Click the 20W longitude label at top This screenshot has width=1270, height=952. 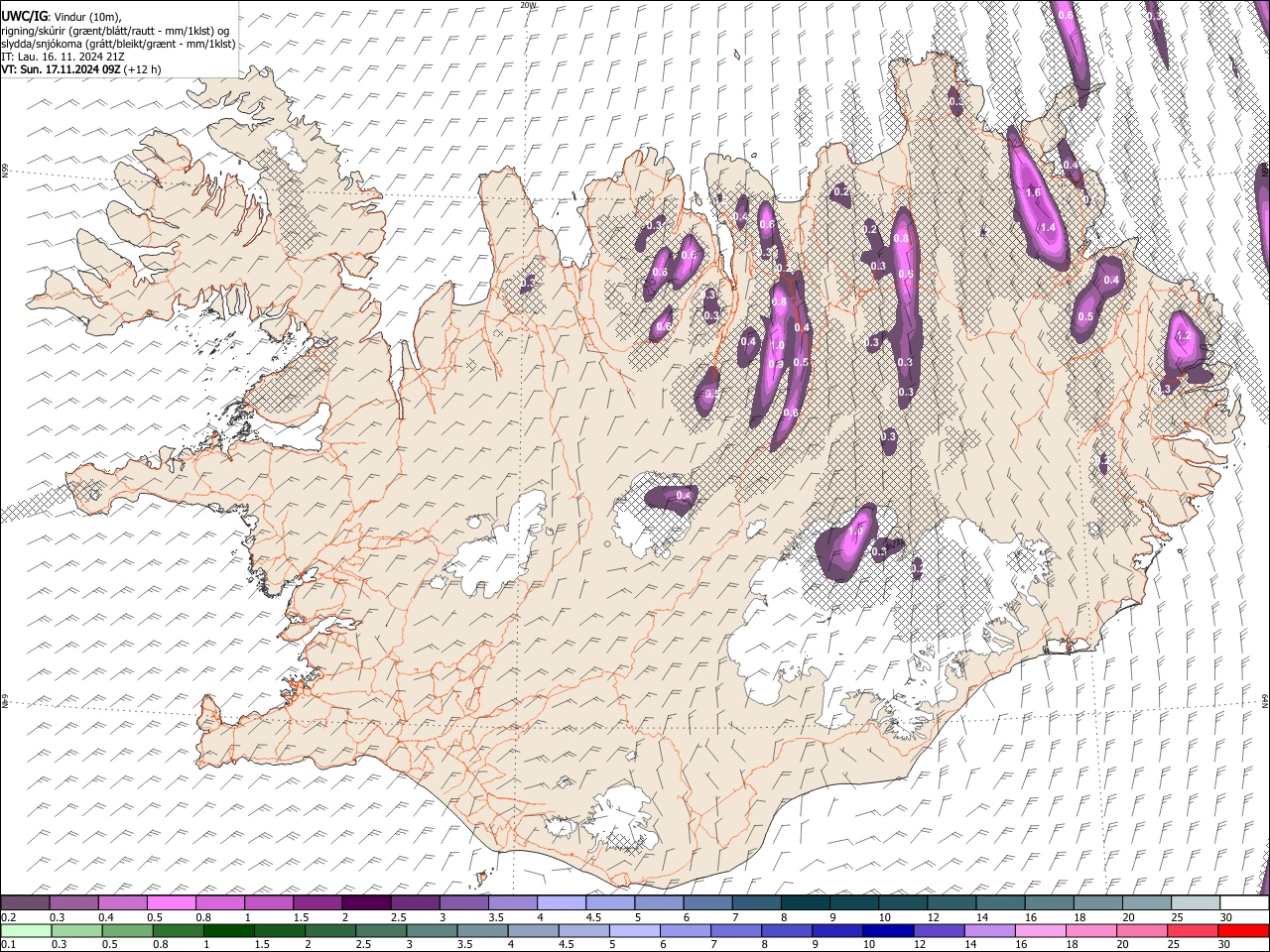click(x=528, y=5)
